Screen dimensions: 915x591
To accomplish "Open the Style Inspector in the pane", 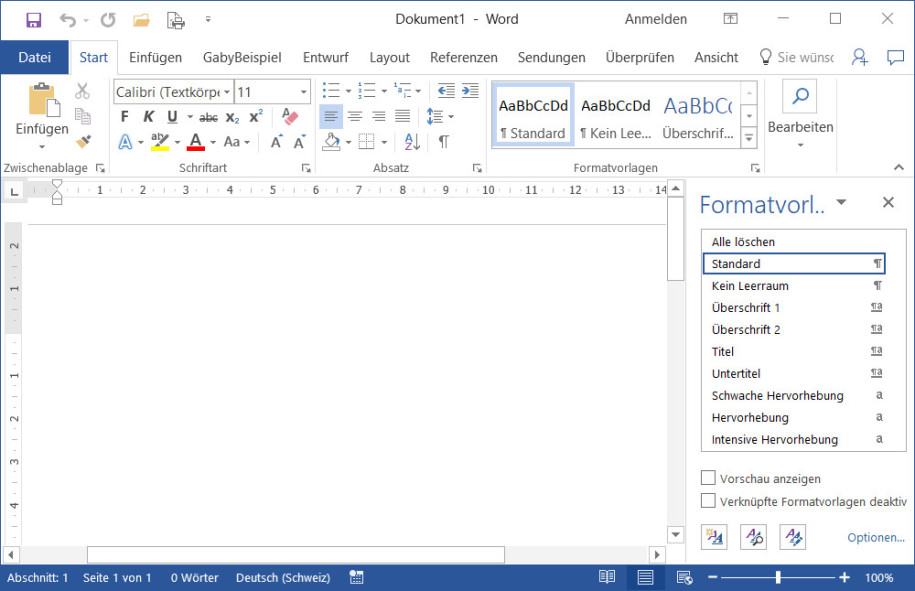I will [x=753, y=537].
